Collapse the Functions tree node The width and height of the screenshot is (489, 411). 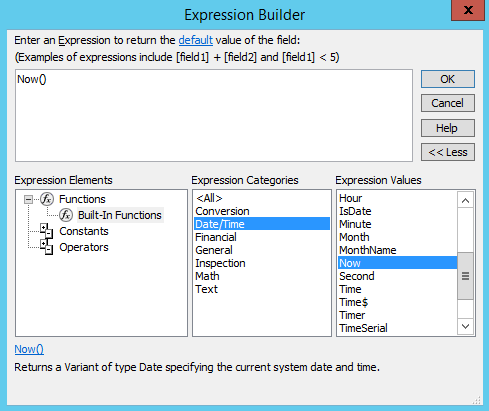pyautogui.click(x=28, y=199)
